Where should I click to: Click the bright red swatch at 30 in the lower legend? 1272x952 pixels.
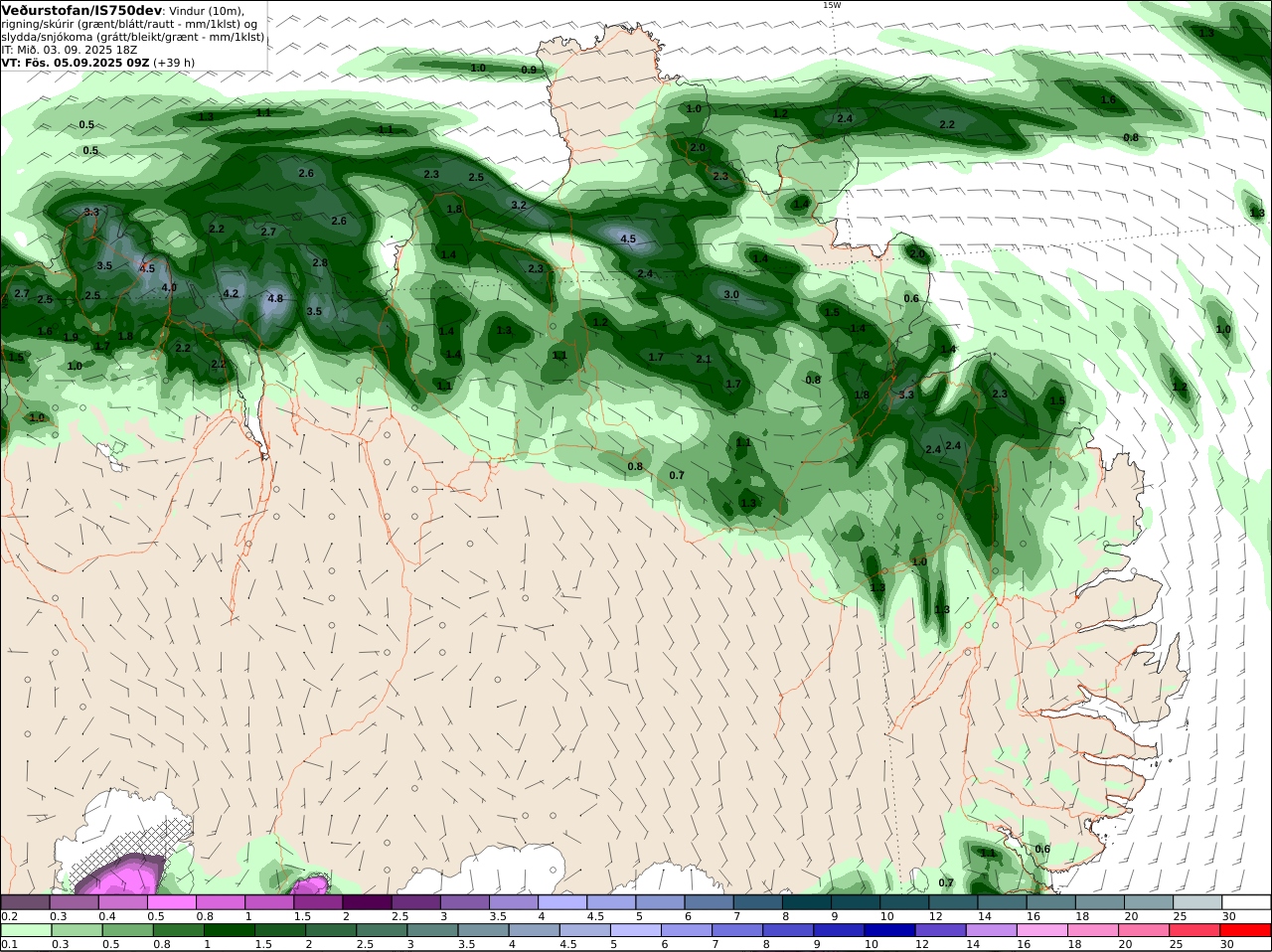pyautogui.click(x=1246, y=930)
